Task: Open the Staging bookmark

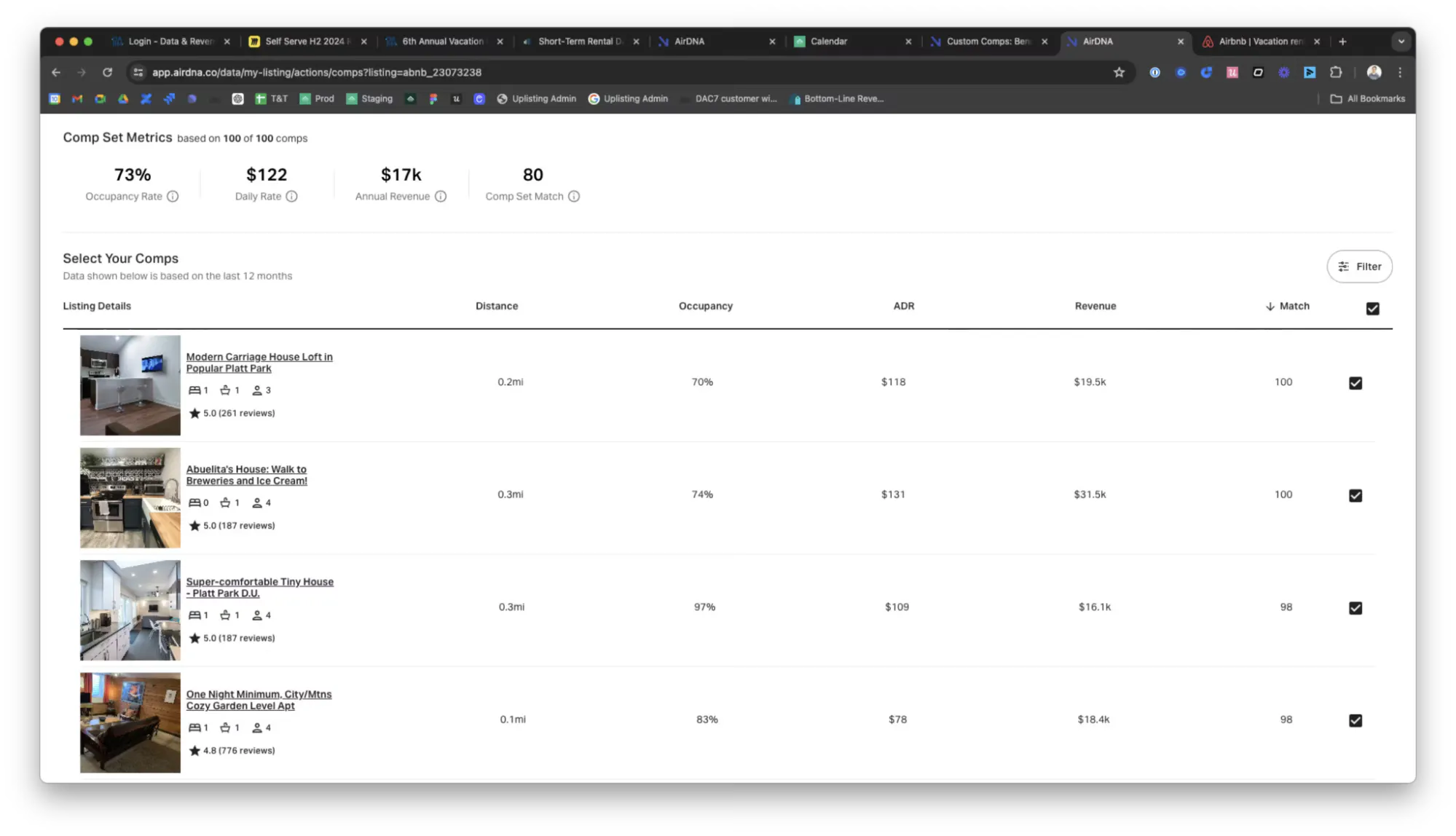Action: 369,99
